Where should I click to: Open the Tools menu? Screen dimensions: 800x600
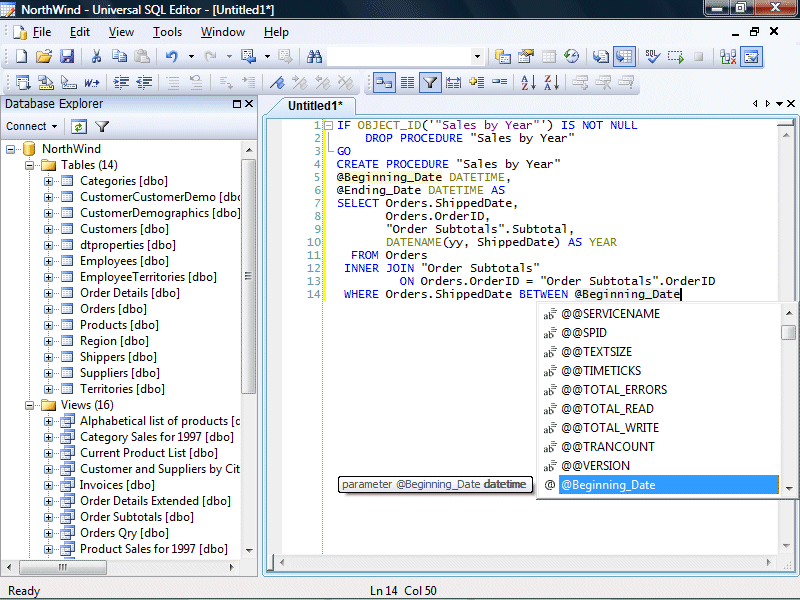tap(167, 32)
